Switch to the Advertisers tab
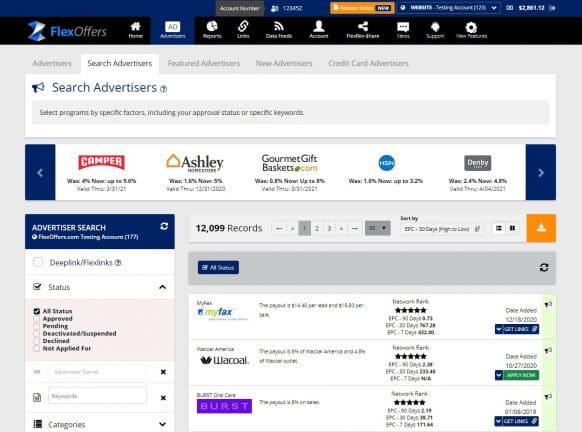The height and width of the screenshot is (432, 582). (x=52, y=63)
